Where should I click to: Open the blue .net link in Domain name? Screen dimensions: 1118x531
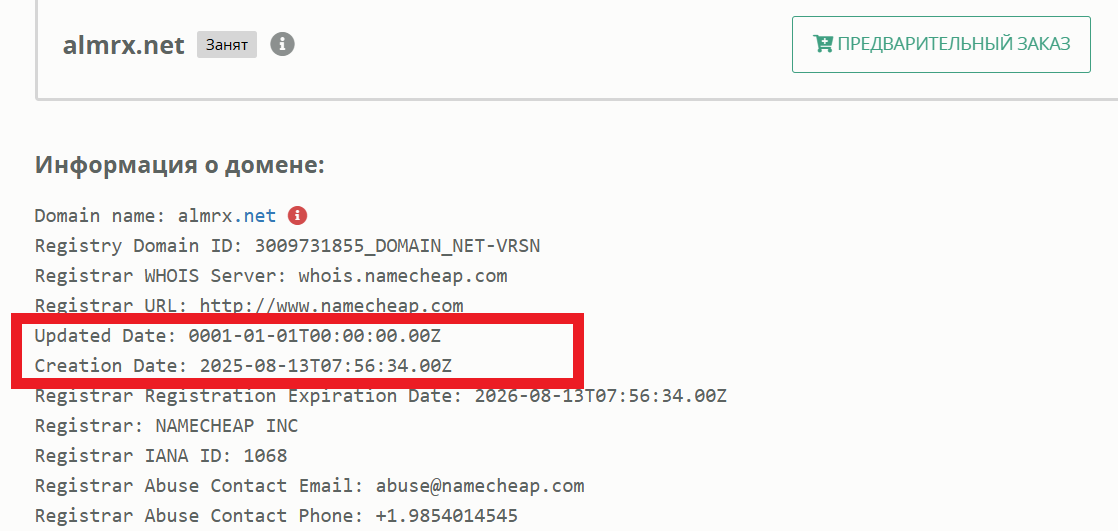pos(255,215)
